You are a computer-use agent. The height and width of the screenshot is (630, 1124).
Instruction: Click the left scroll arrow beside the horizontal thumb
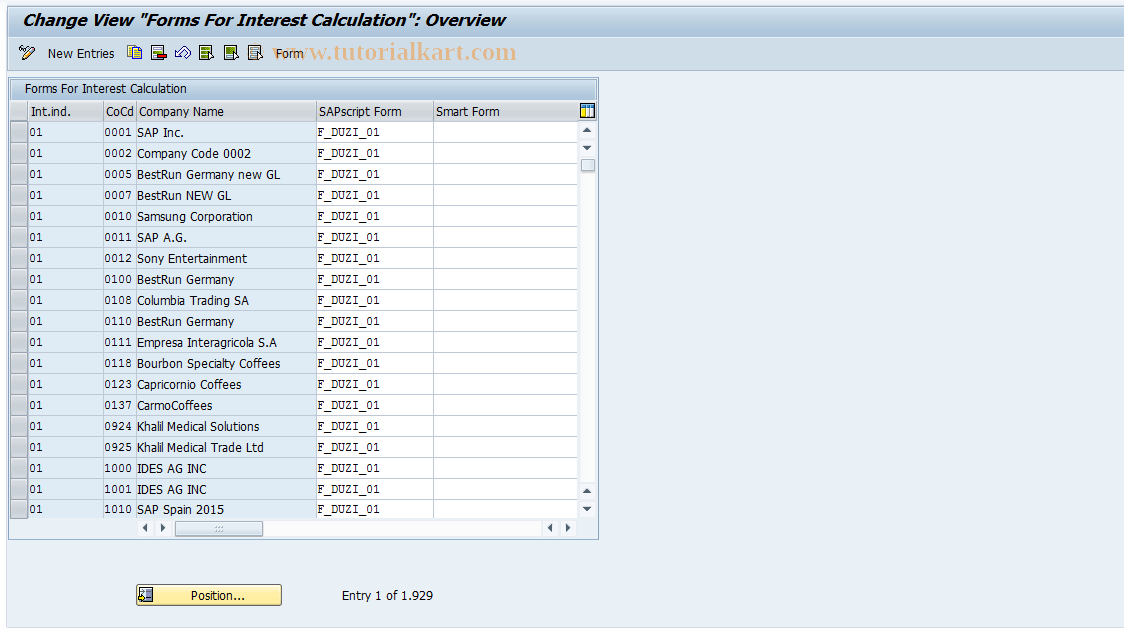click(146, 528)
